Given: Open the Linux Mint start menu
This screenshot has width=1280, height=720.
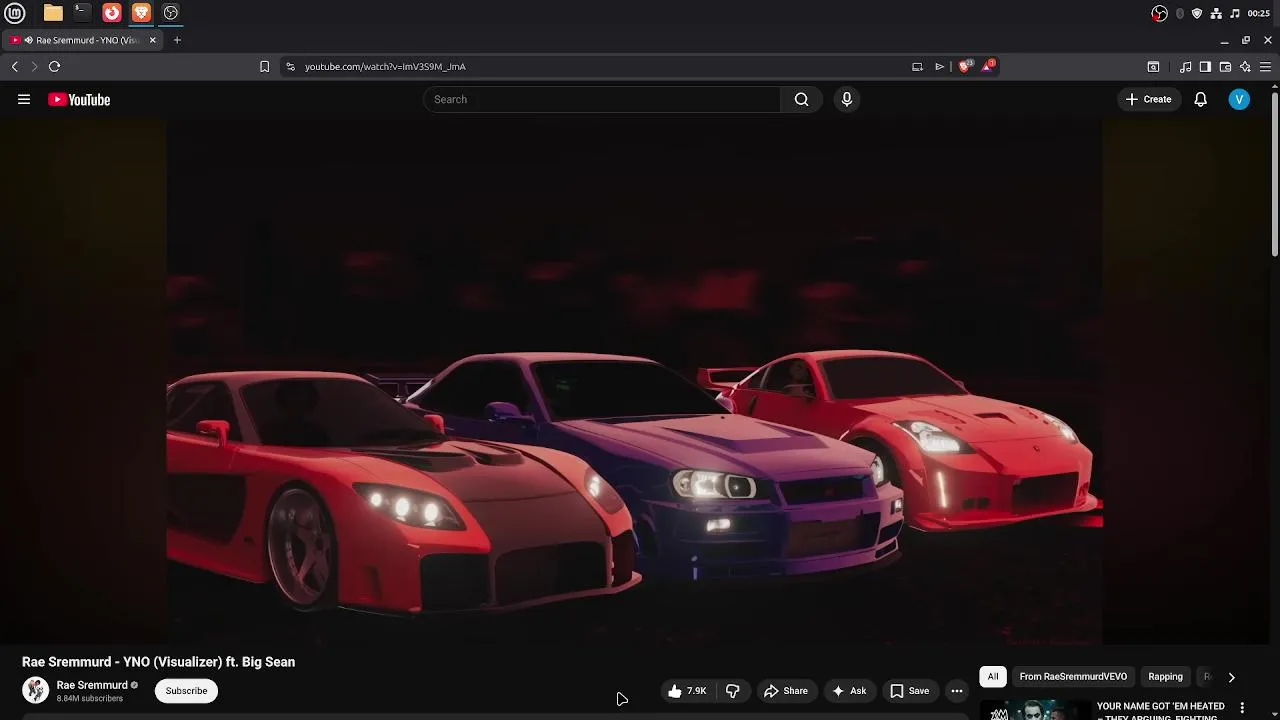Looking at the screenshot, I should coord(15,13).
